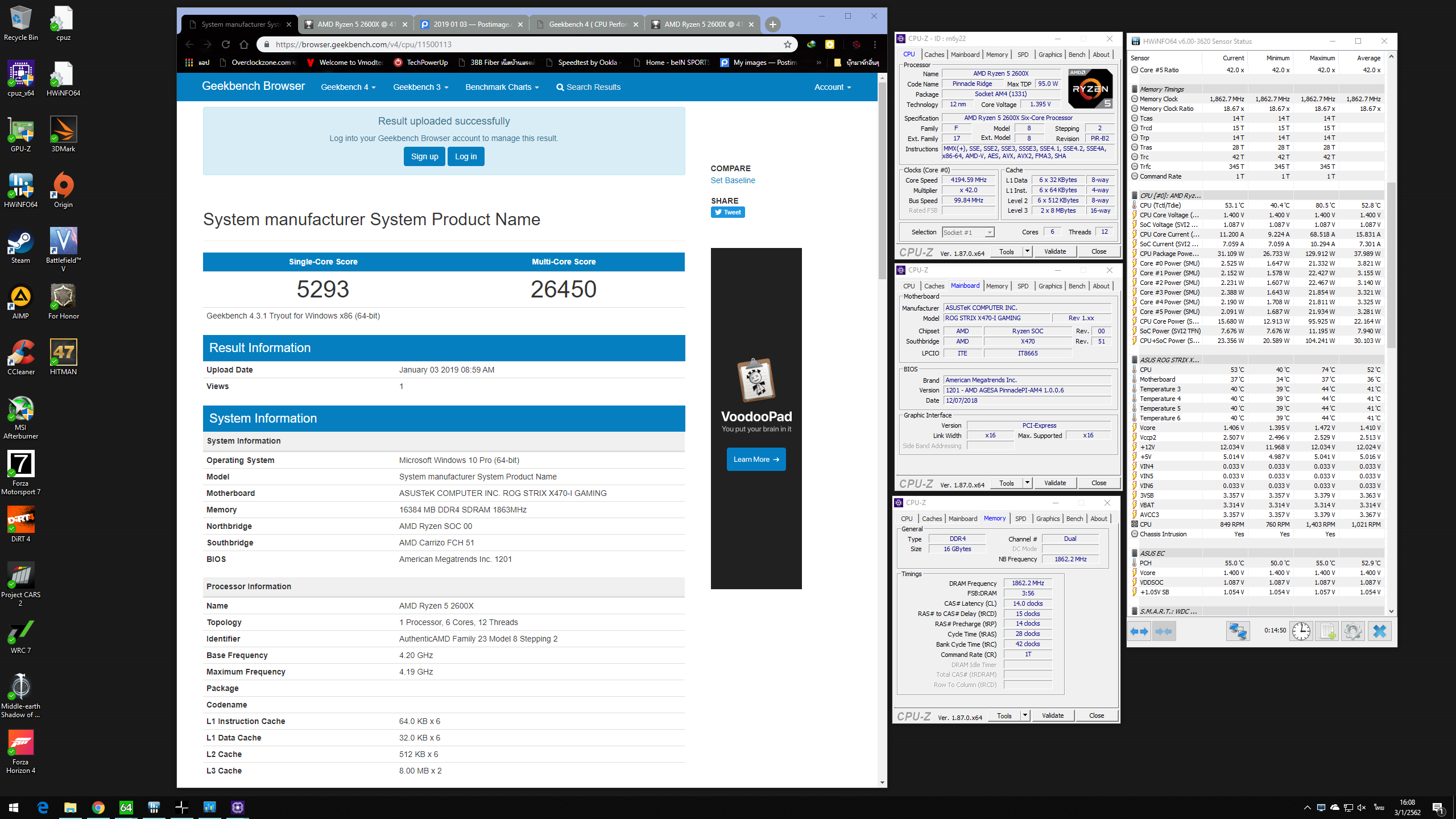
Task: Open HWiNFO sensor settings gear
Action: coord(1352,631)
